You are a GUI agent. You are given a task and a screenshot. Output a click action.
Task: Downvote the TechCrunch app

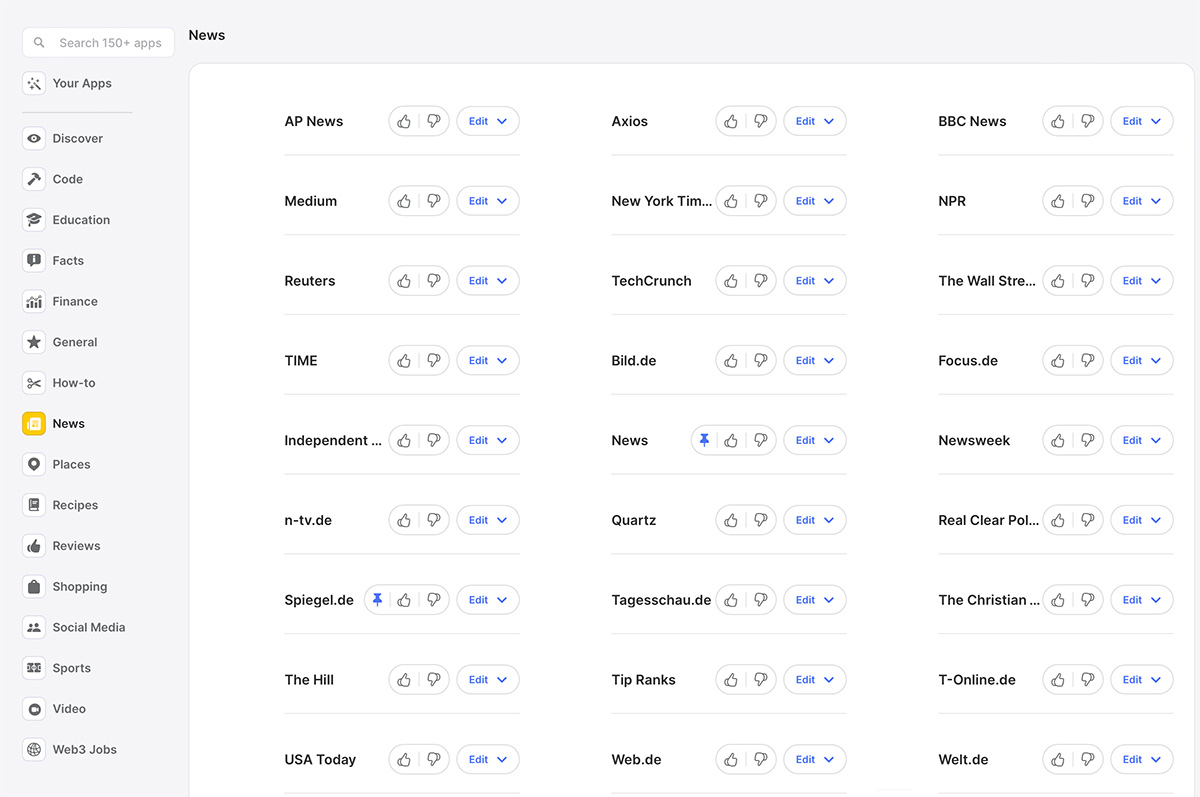761,281
